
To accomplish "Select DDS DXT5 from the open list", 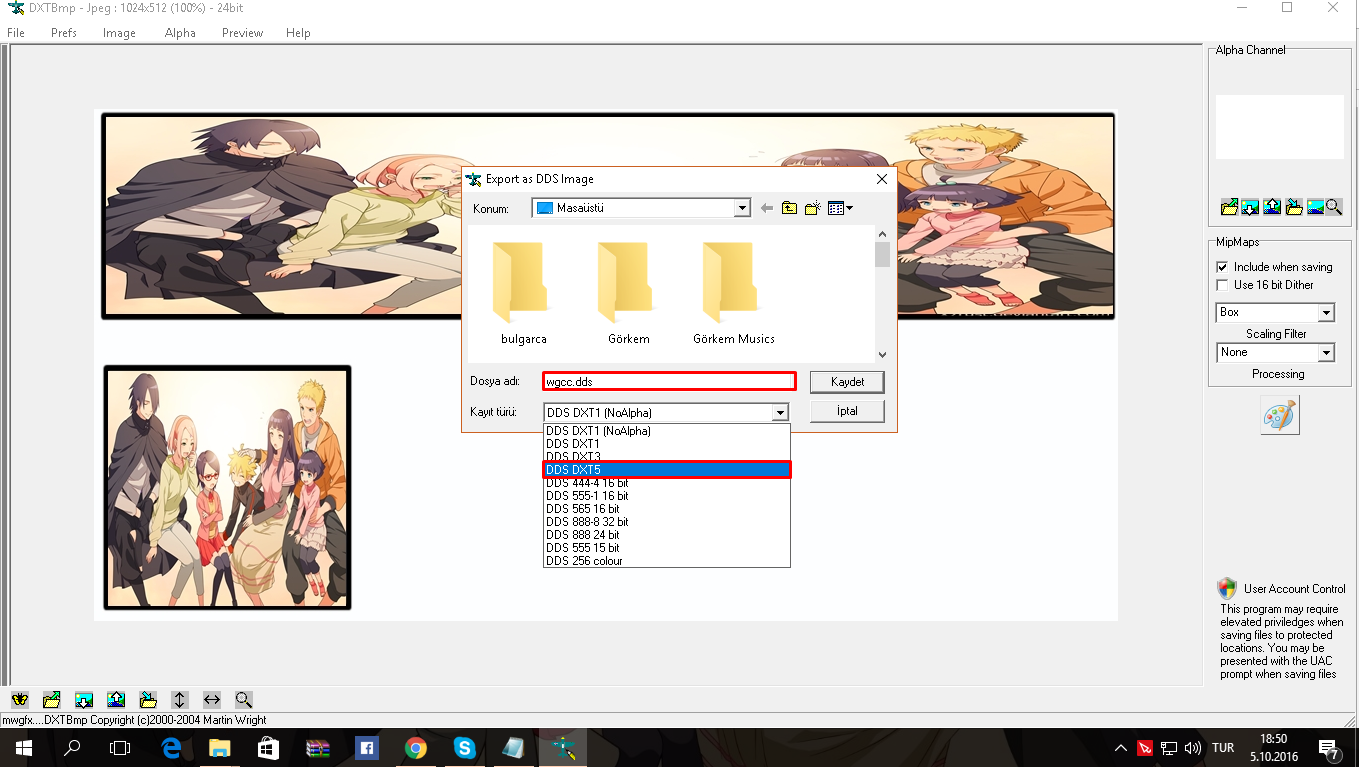I will click(x=667, y=470).
